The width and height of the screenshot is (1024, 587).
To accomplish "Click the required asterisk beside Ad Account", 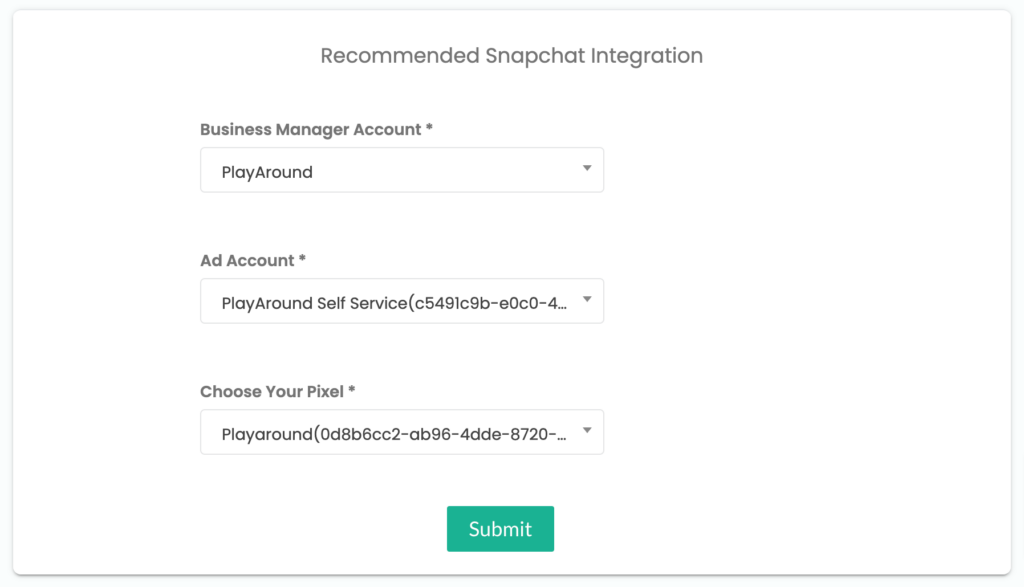I will tap(302, 258).
